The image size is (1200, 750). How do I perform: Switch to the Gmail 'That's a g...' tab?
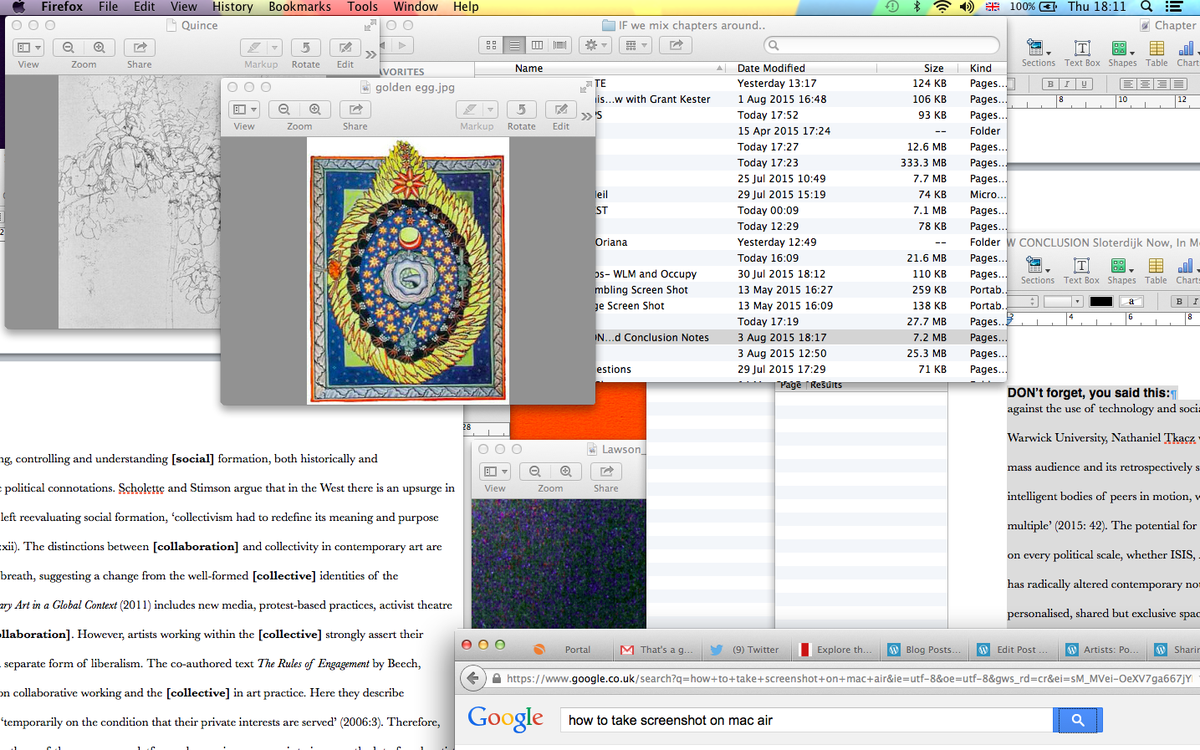(656, 649)
